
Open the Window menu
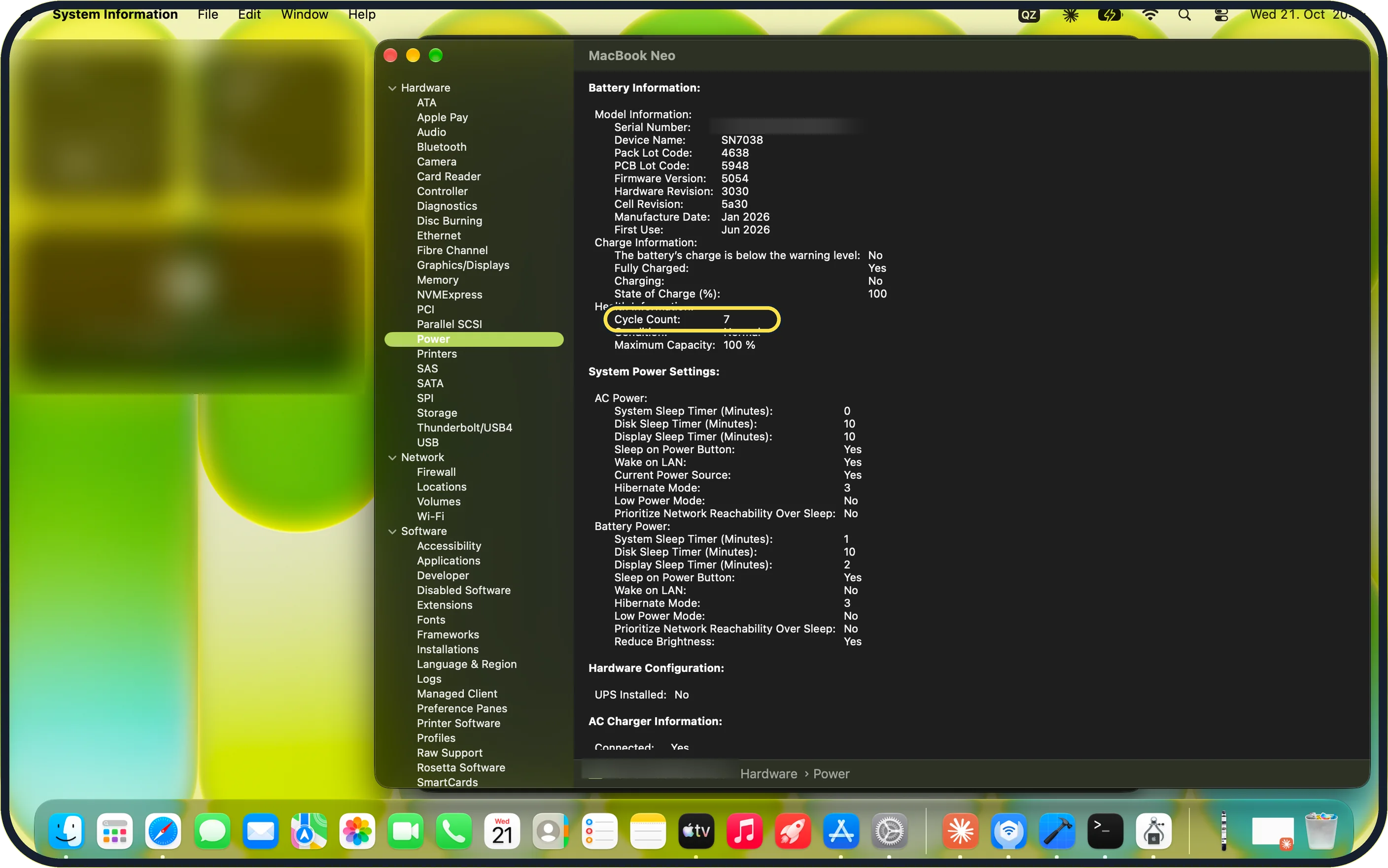304,14
